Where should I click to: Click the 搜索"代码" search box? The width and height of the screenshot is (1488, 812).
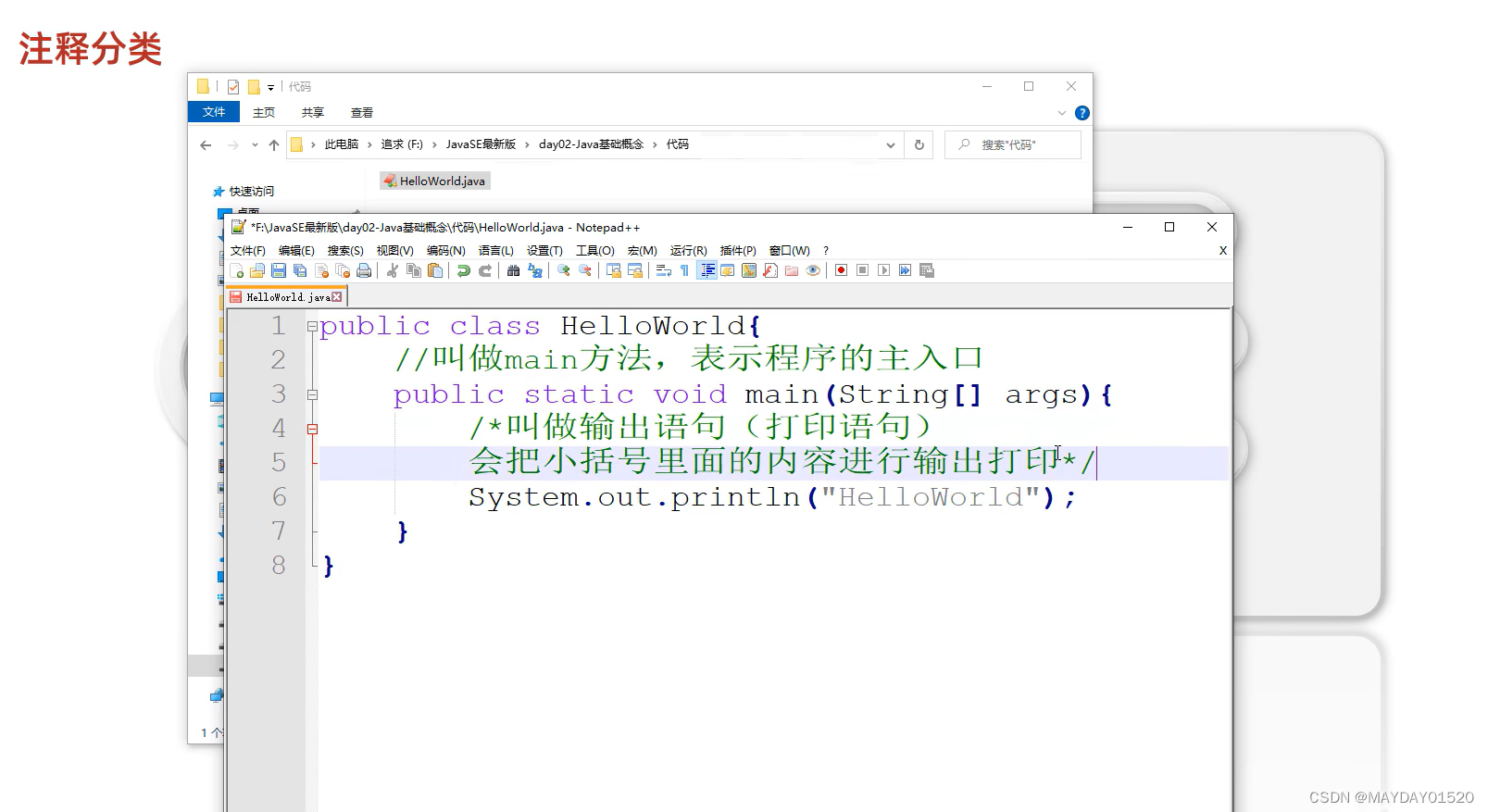click(1013, 144)
